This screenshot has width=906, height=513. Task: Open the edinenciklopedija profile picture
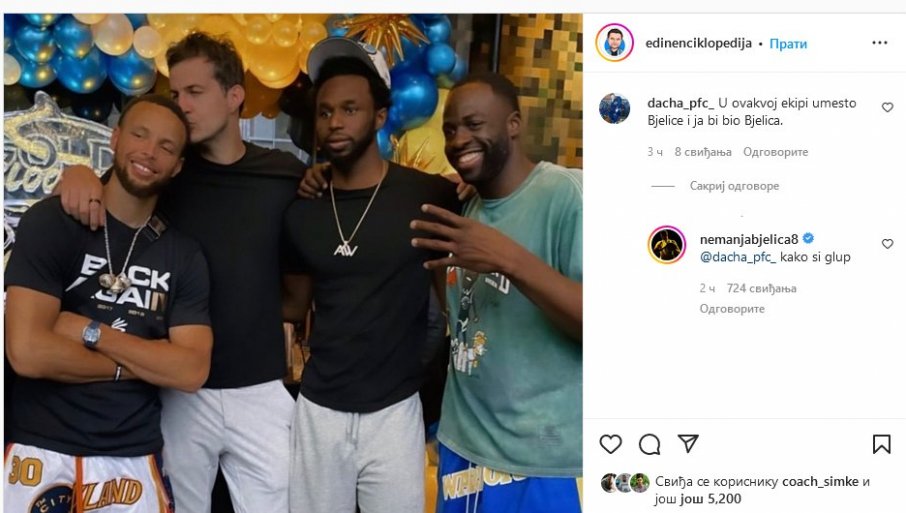coord(615,44)
